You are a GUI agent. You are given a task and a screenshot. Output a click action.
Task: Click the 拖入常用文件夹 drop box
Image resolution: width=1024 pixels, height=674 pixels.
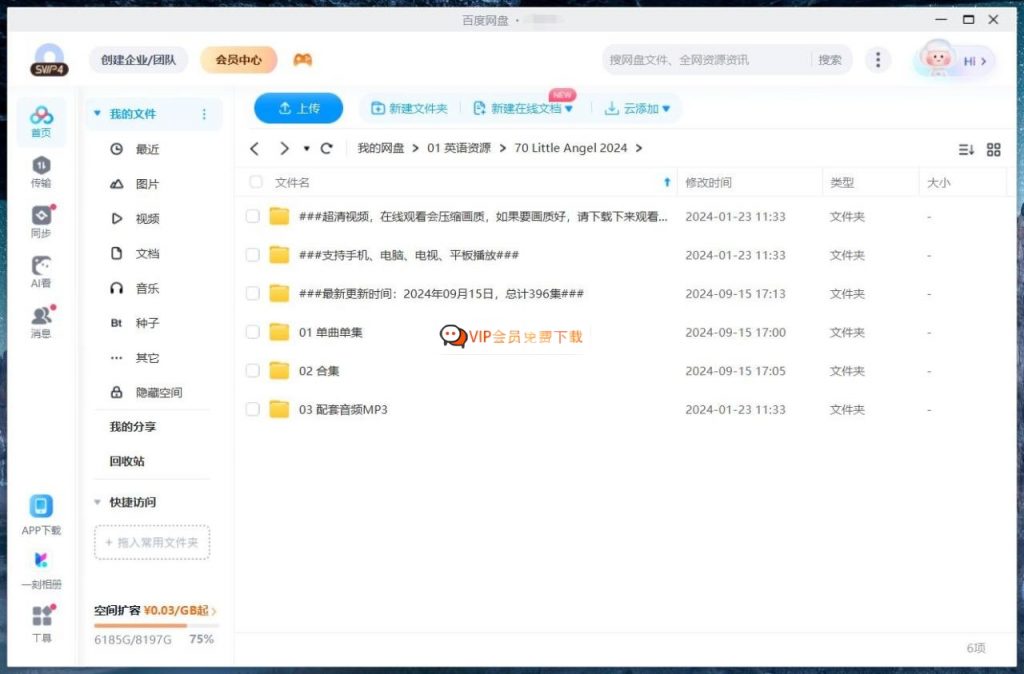pyautogui.click(x=152, y=542)
